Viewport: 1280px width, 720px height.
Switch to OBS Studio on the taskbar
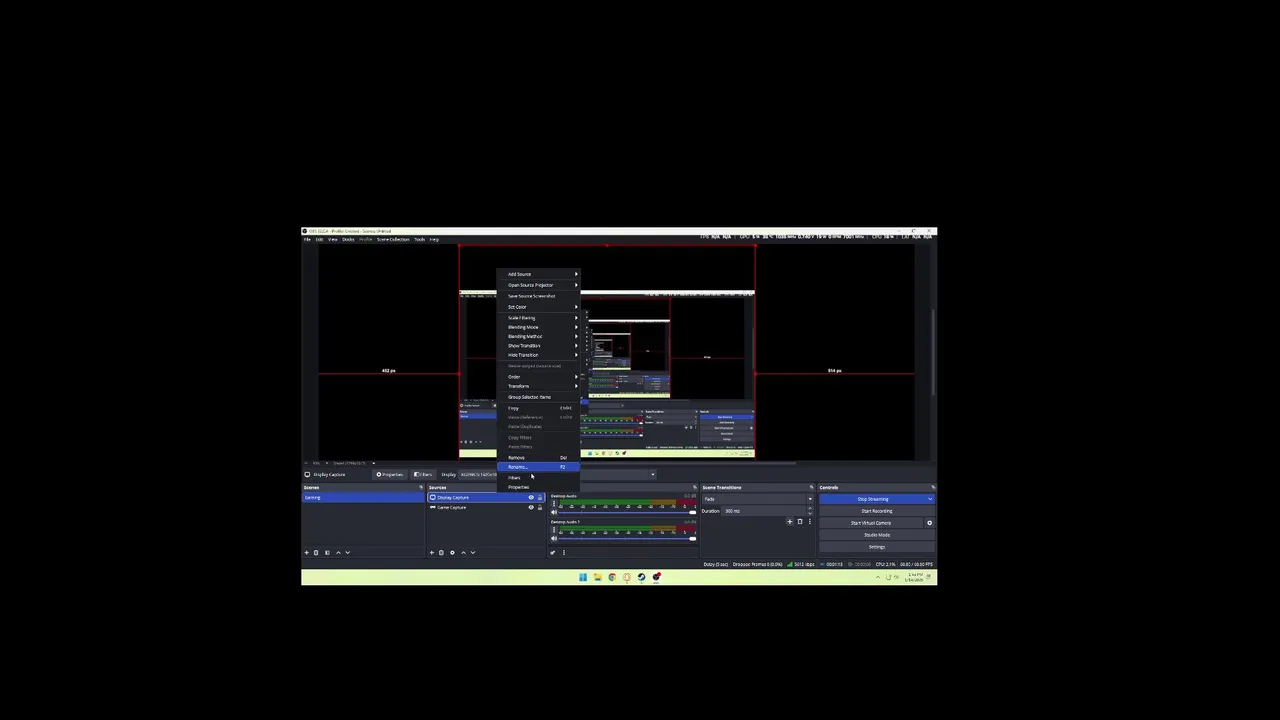[x=657, y=577]
